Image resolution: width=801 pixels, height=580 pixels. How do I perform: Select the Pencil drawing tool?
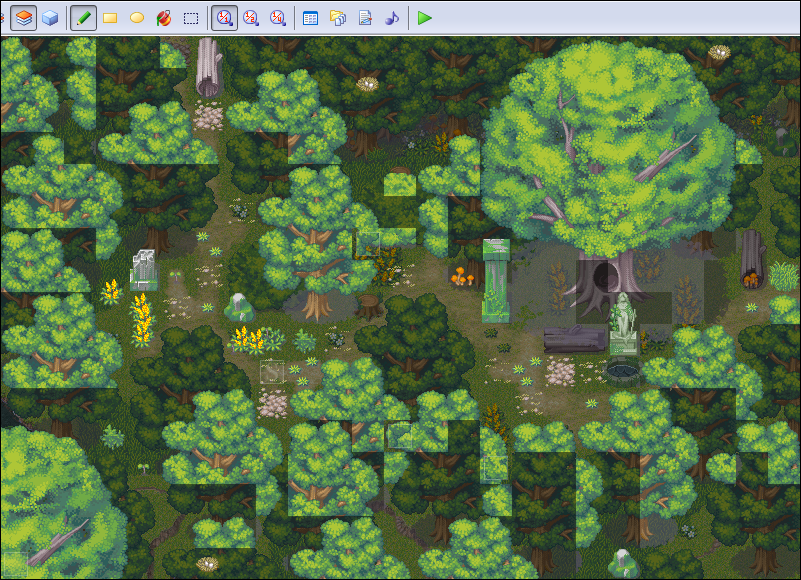83,18
